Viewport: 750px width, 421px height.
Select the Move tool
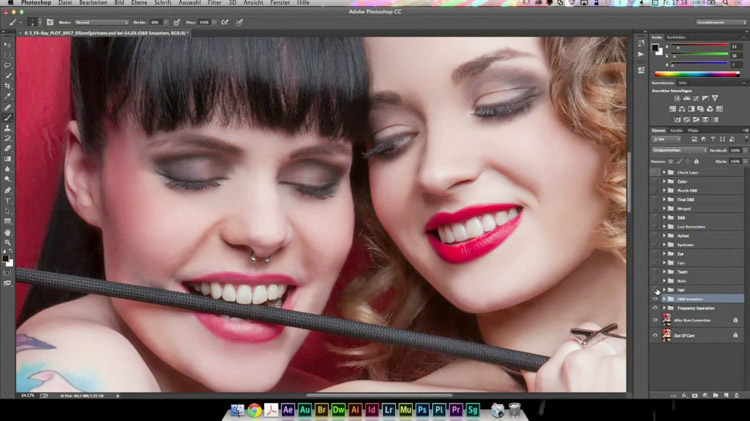7,44
